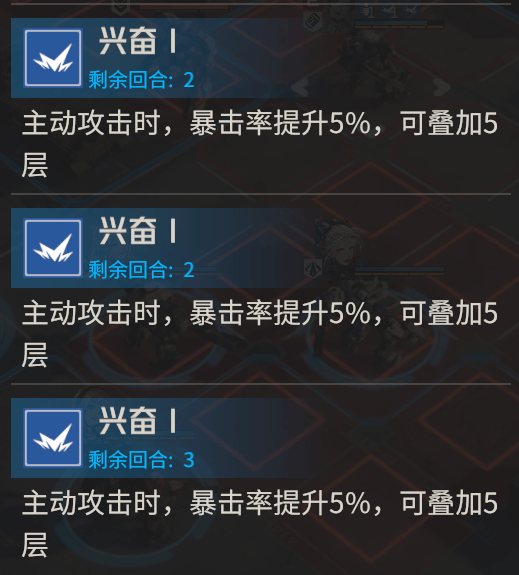The image size is (519, 575).
Task: Click the dimmed health bar behind the middle entry
Action: coord(399,271)
